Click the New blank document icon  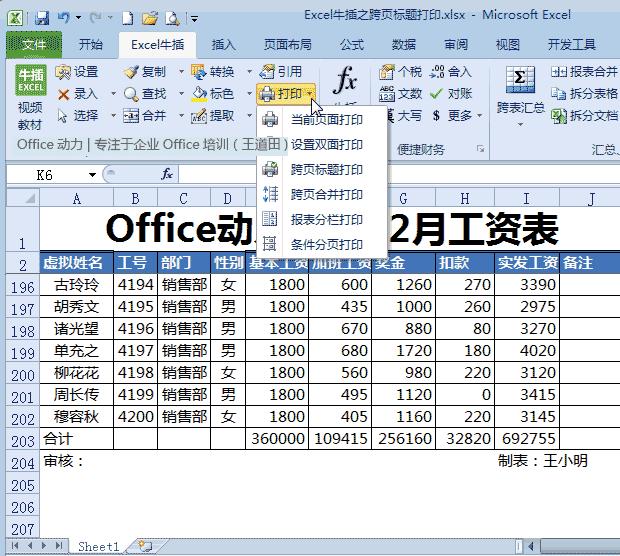(x=127, y=18)
